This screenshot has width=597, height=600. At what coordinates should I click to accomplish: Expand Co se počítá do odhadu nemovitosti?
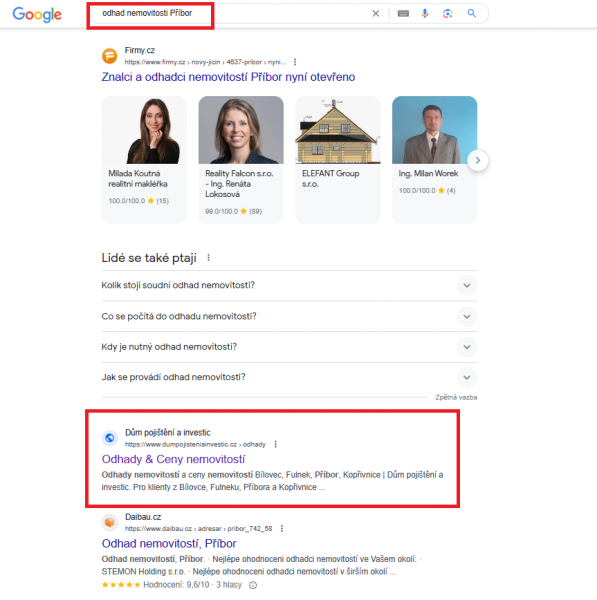coord(289,316)
